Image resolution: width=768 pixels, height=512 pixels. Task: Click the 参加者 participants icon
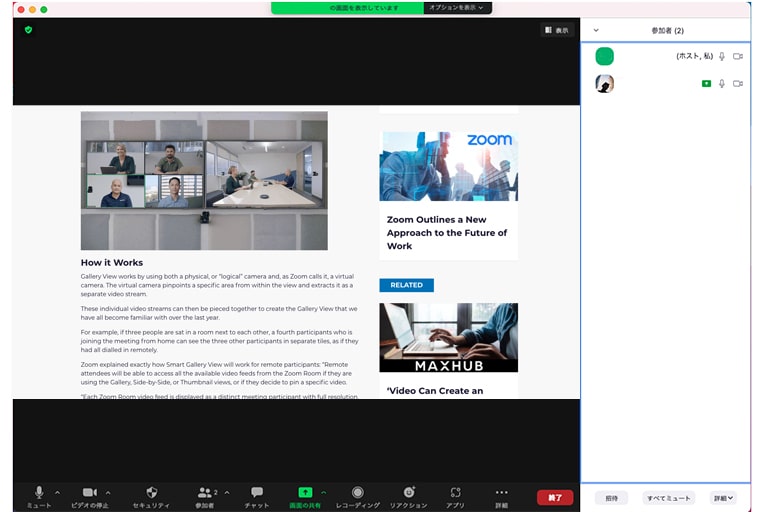(204, 493)
